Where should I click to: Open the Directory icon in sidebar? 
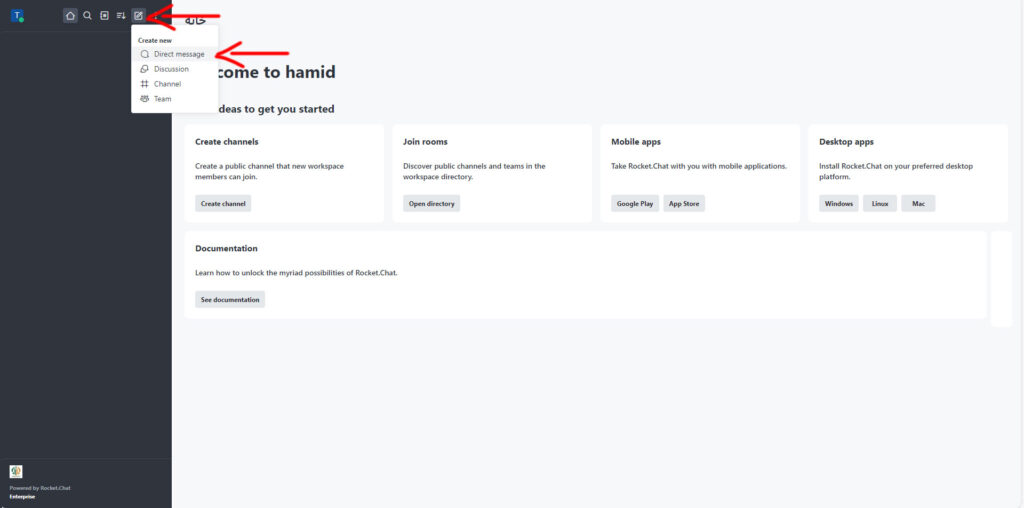[x=104, y=15]
